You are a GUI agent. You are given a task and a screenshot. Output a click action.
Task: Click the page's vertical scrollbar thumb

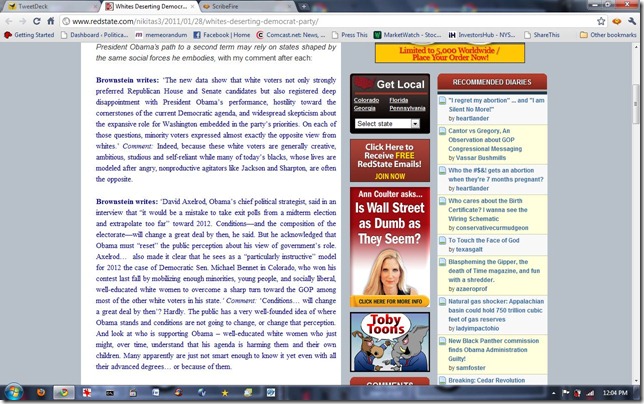(636, 103)
